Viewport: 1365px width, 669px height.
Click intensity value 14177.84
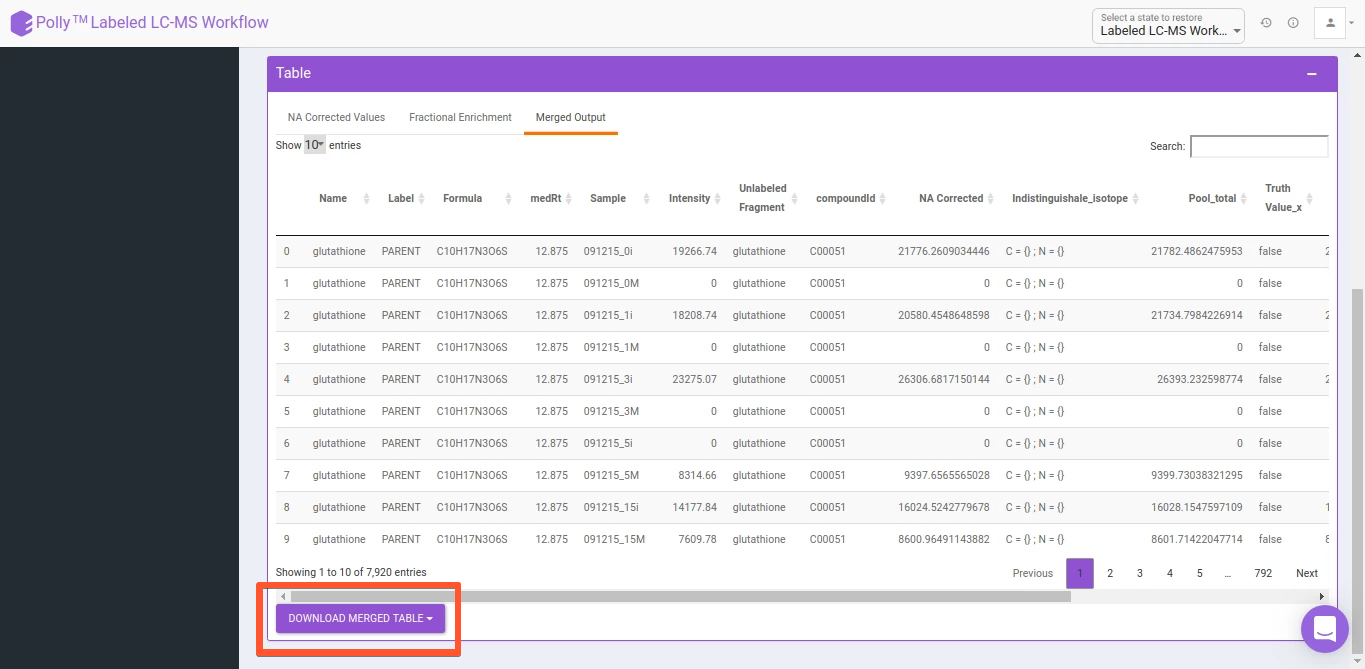click(695, 507)
